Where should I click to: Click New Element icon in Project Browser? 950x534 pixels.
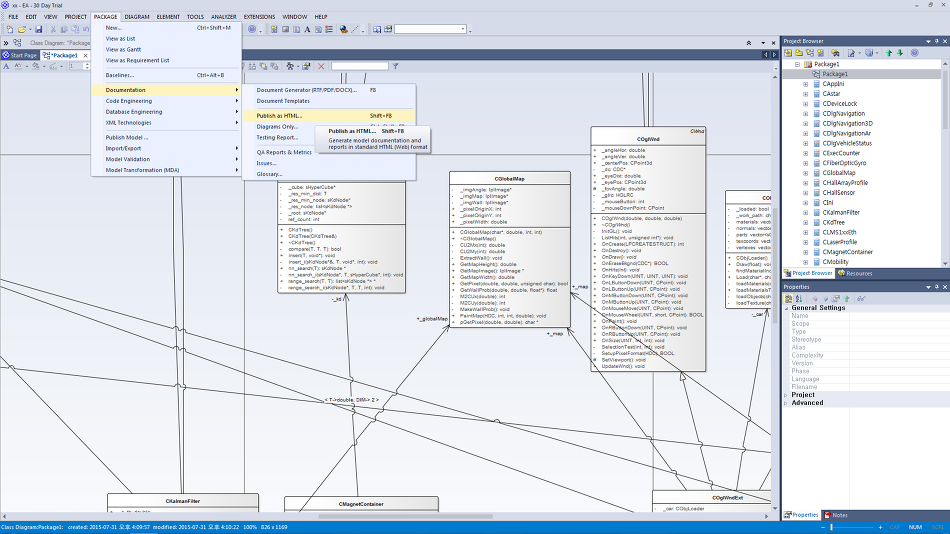(821, 53)
